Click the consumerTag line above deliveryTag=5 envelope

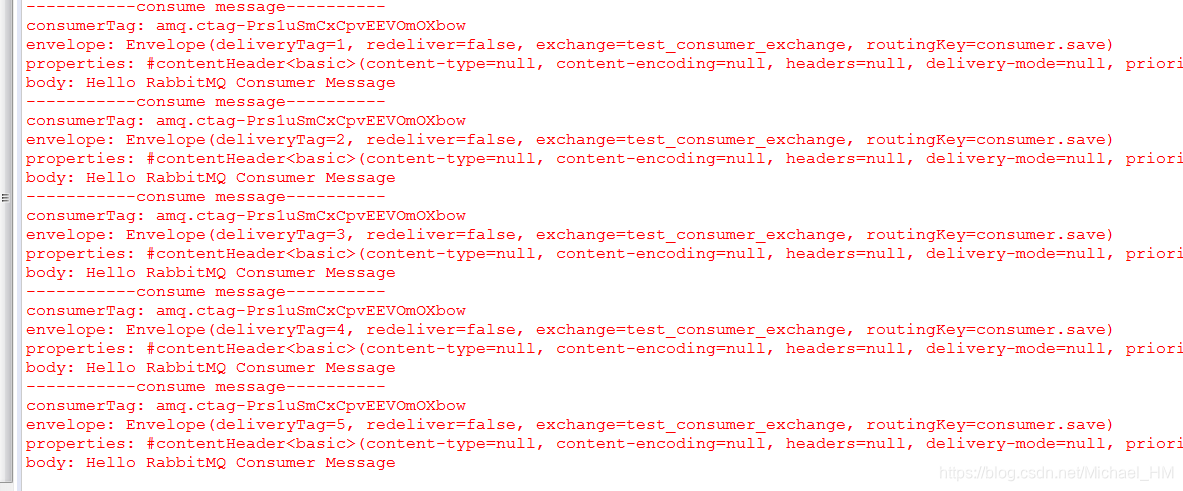(x=246, y=406)
